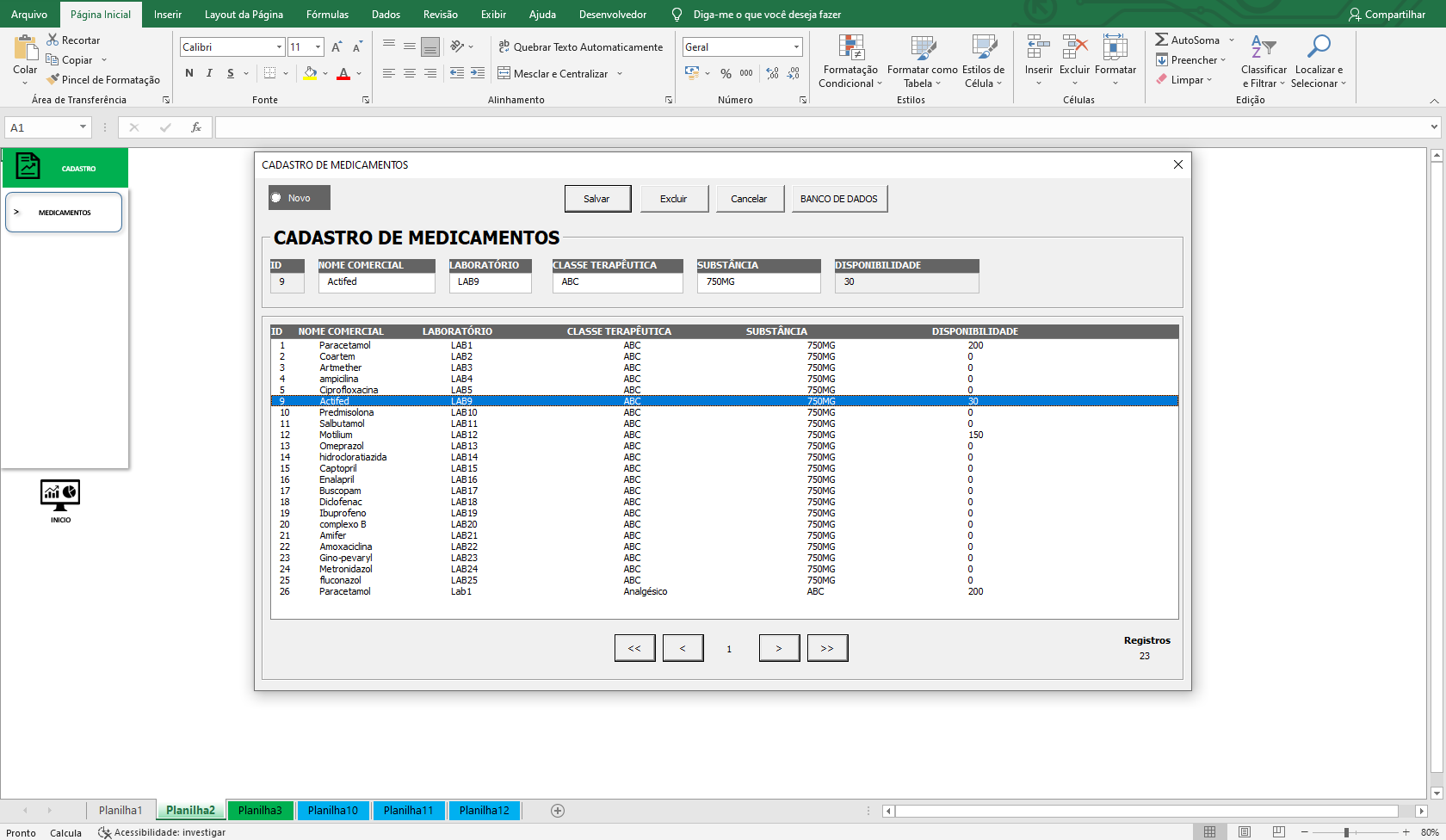1446x840 pixels.
Task: Align text to the right
Action: pyautogui.click(x=430, y=73)
